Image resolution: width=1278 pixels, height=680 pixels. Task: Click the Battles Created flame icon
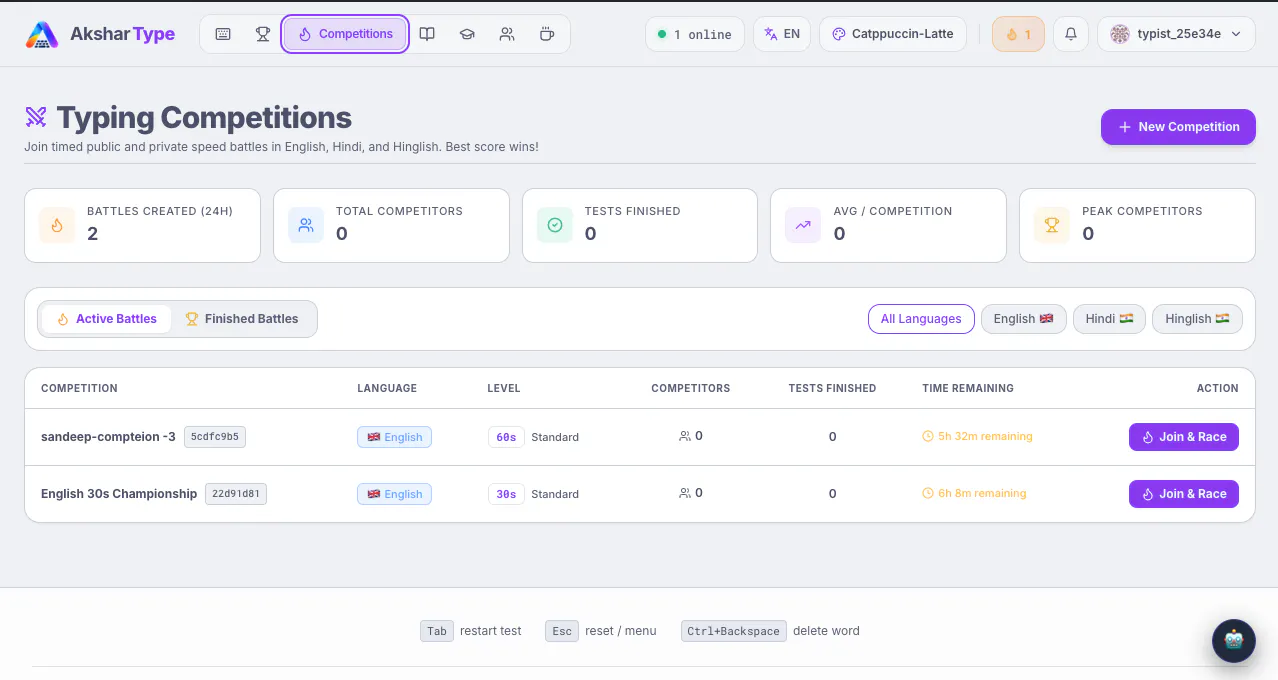56,226
